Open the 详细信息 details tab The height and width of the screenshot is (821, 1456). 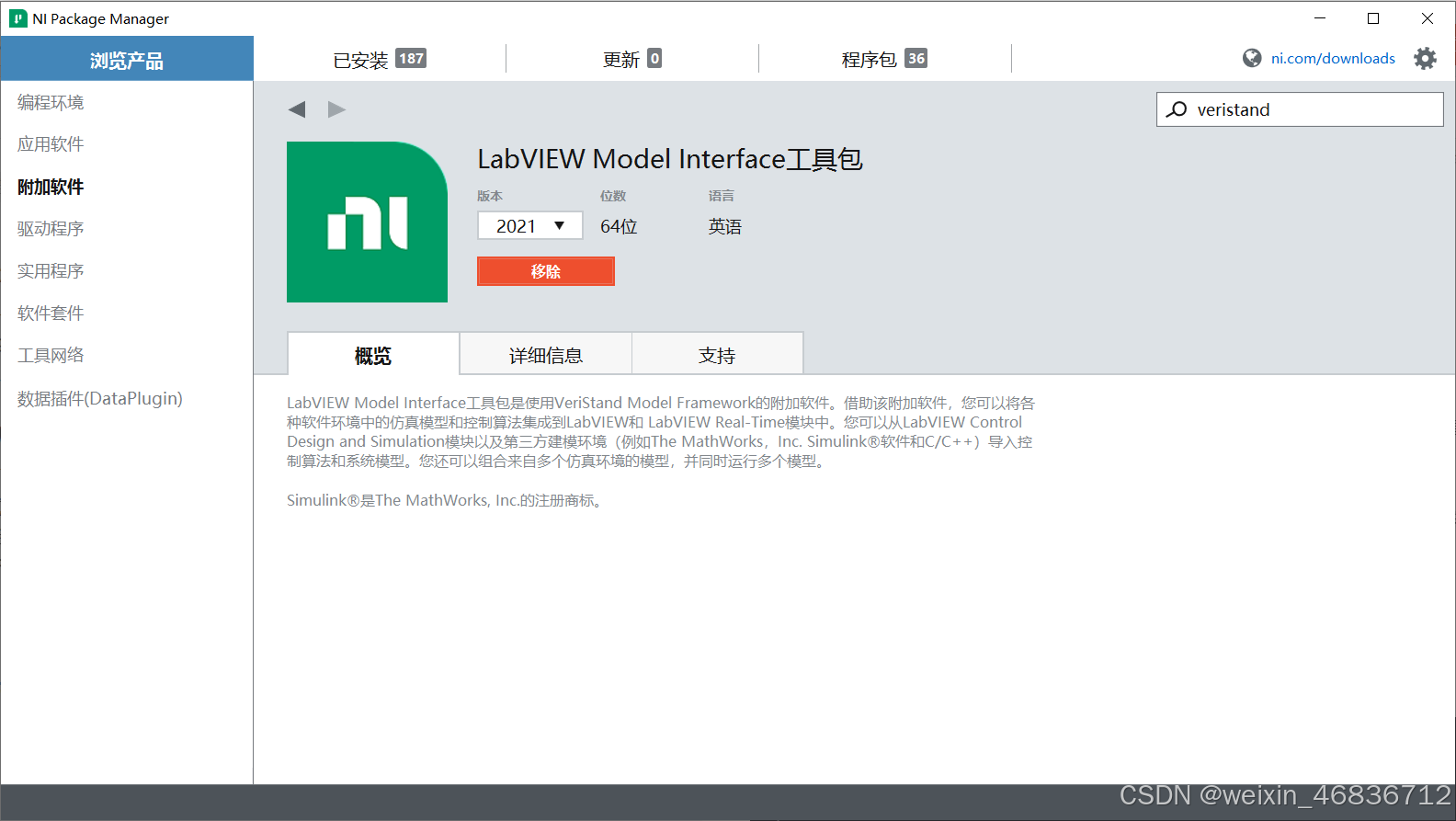pos(546,355)
